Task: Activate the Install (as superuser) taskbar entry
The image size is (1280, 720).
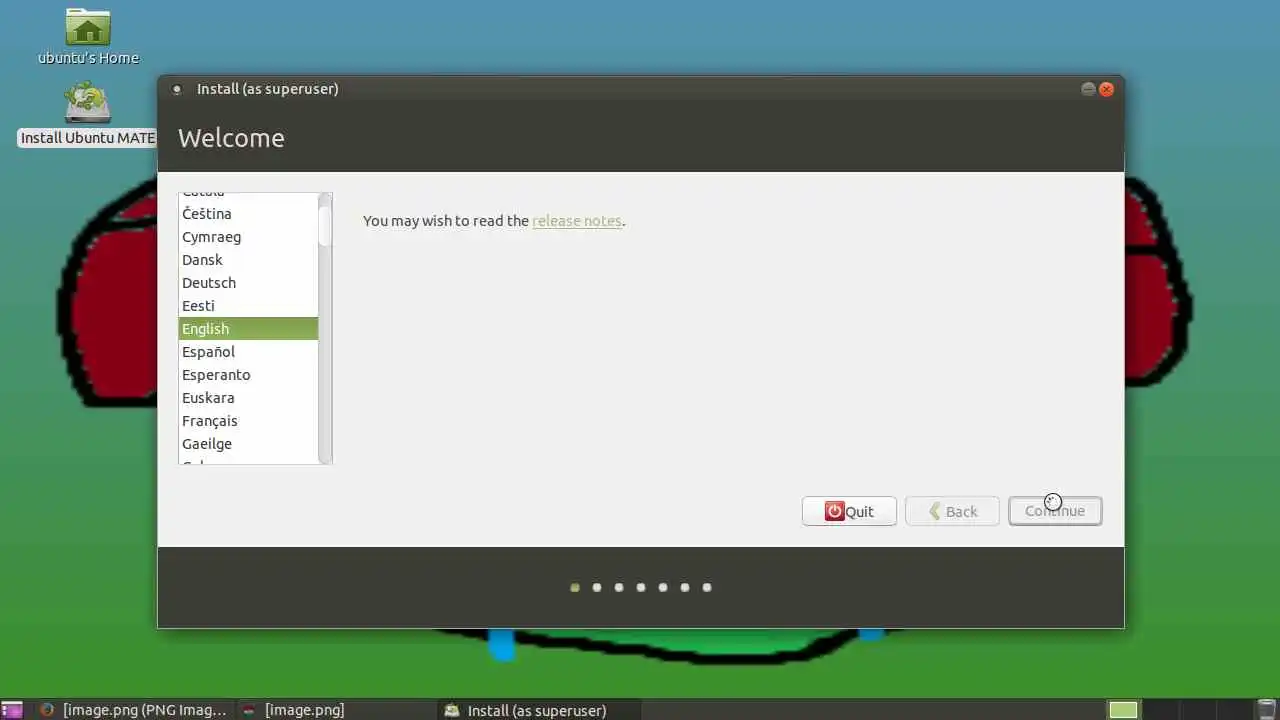Action: click(538, 710)
